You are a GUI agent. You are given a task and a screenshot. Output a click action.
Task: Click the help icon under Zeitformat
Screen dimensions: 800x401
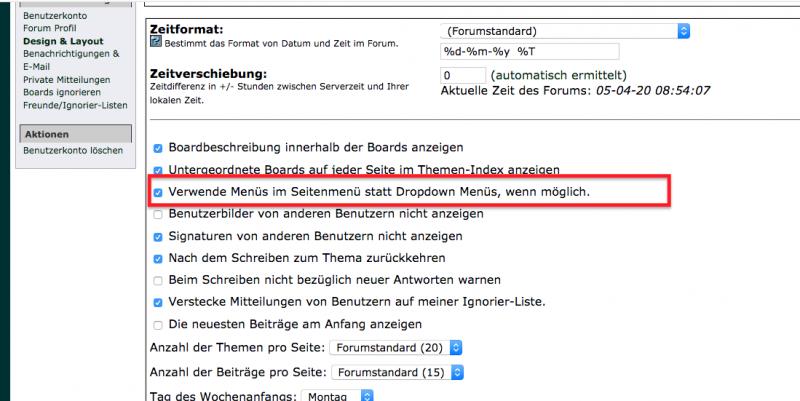156,44
